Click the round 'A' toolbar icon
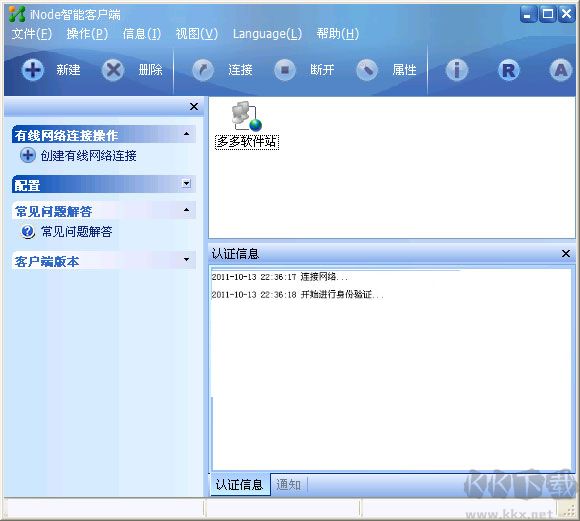580x521 pixels. [561, 70]
